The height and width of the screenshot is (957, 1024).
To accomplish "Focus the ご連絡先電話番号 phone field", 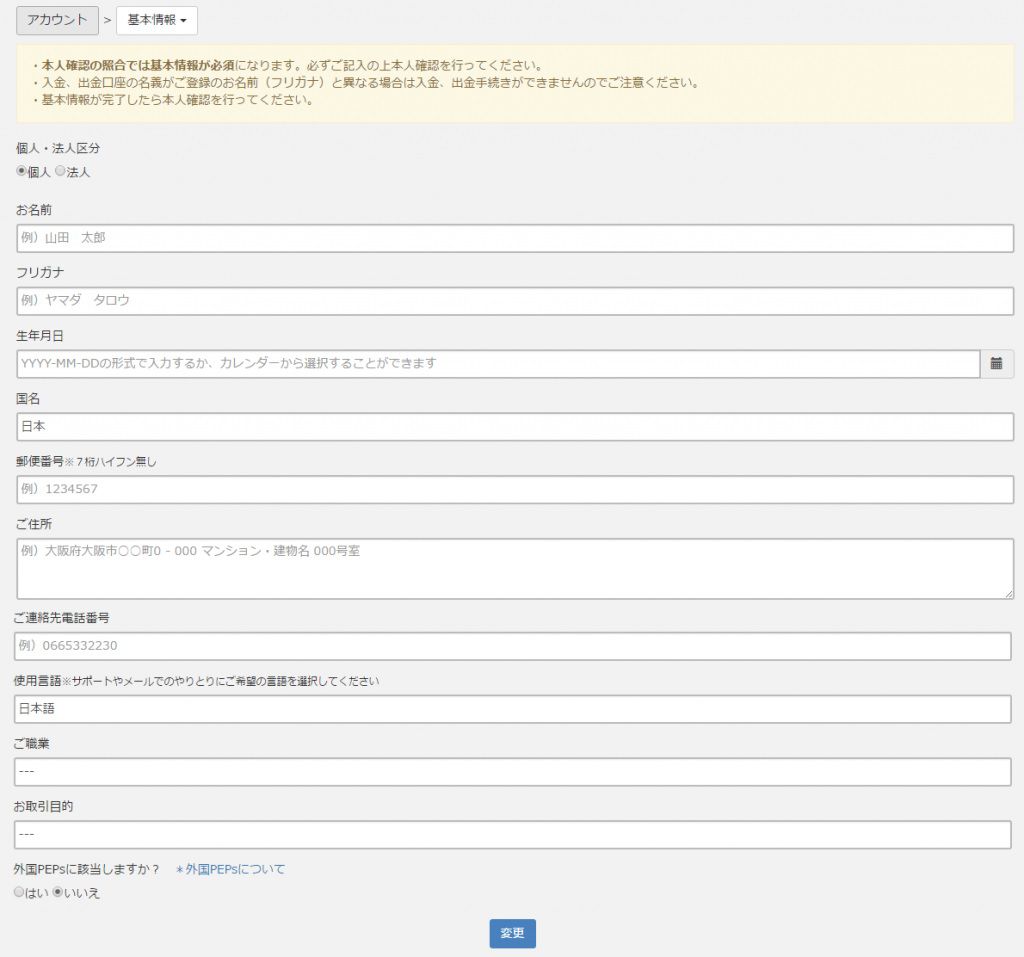I will click(x=512, y=646).
